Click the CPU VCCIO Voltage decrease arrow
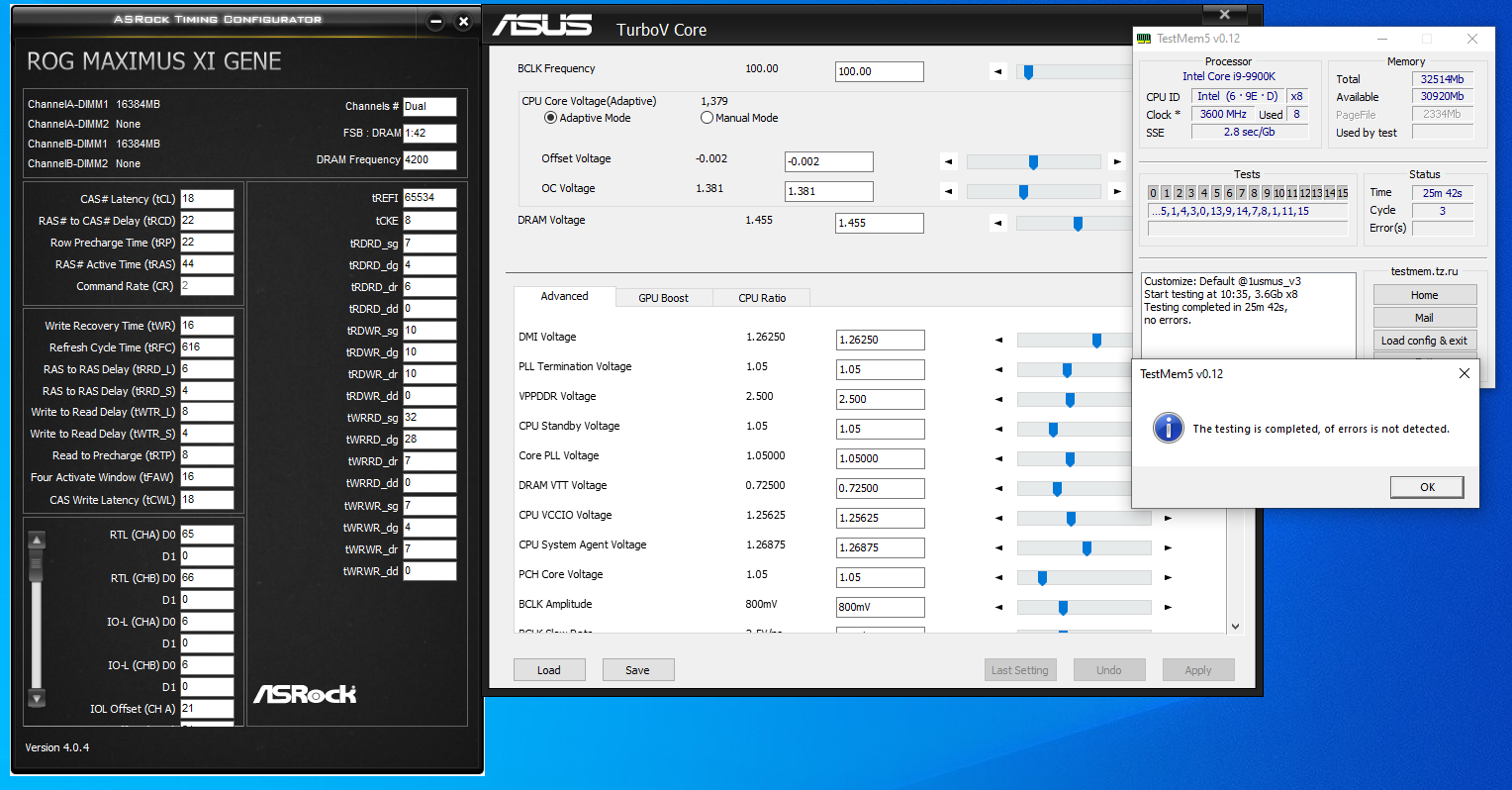The image size is (1512, 790). pyautogui.click(x=999, y=519)
